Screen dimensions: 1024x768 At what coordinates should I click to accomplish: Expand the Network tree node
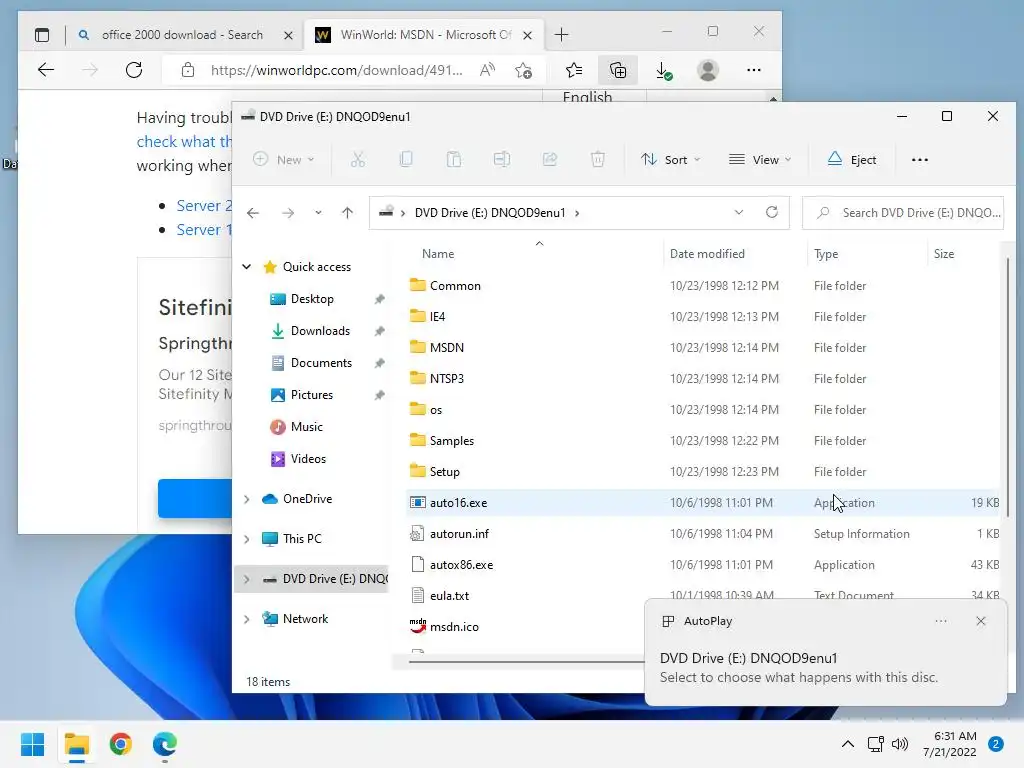247,619
